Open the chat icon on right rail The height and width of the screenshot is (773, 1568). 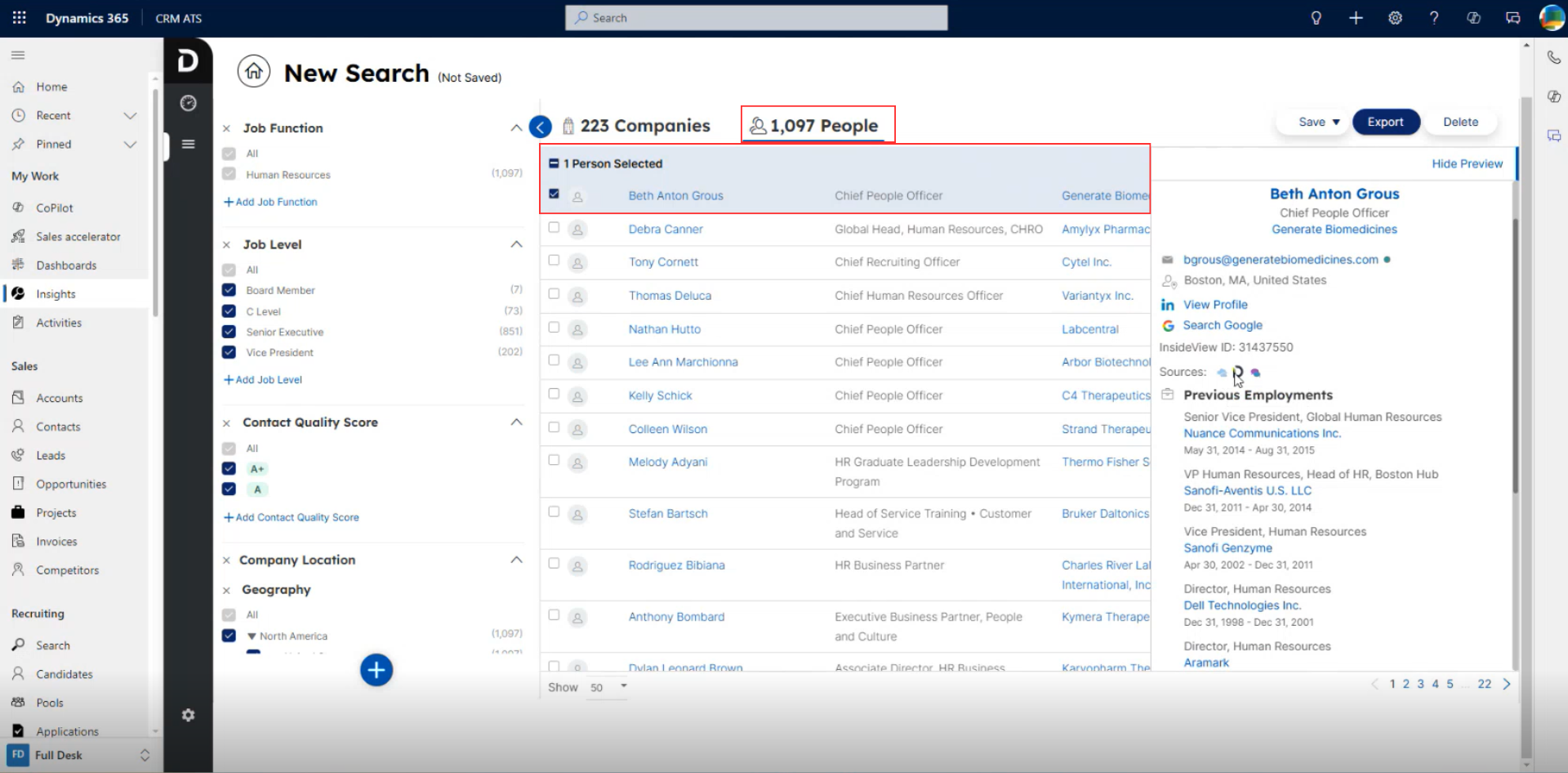point(1553,136)
